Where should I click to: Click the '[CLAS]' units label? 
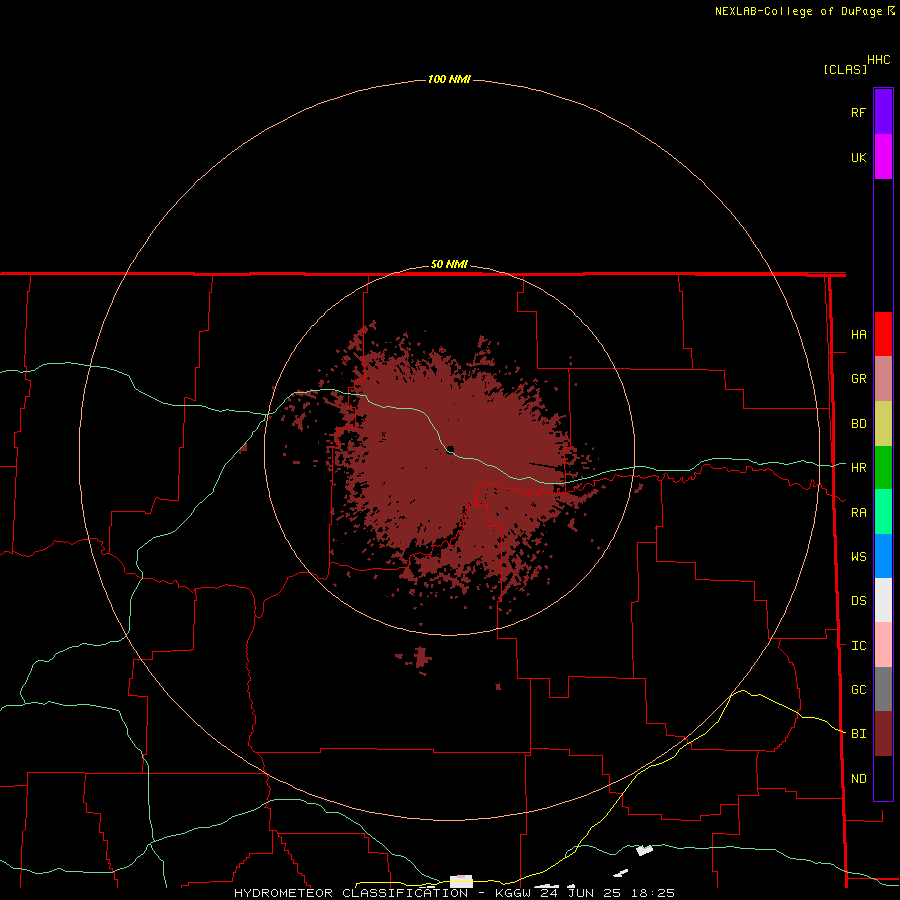pyautogui.click(x=845, y=69)
